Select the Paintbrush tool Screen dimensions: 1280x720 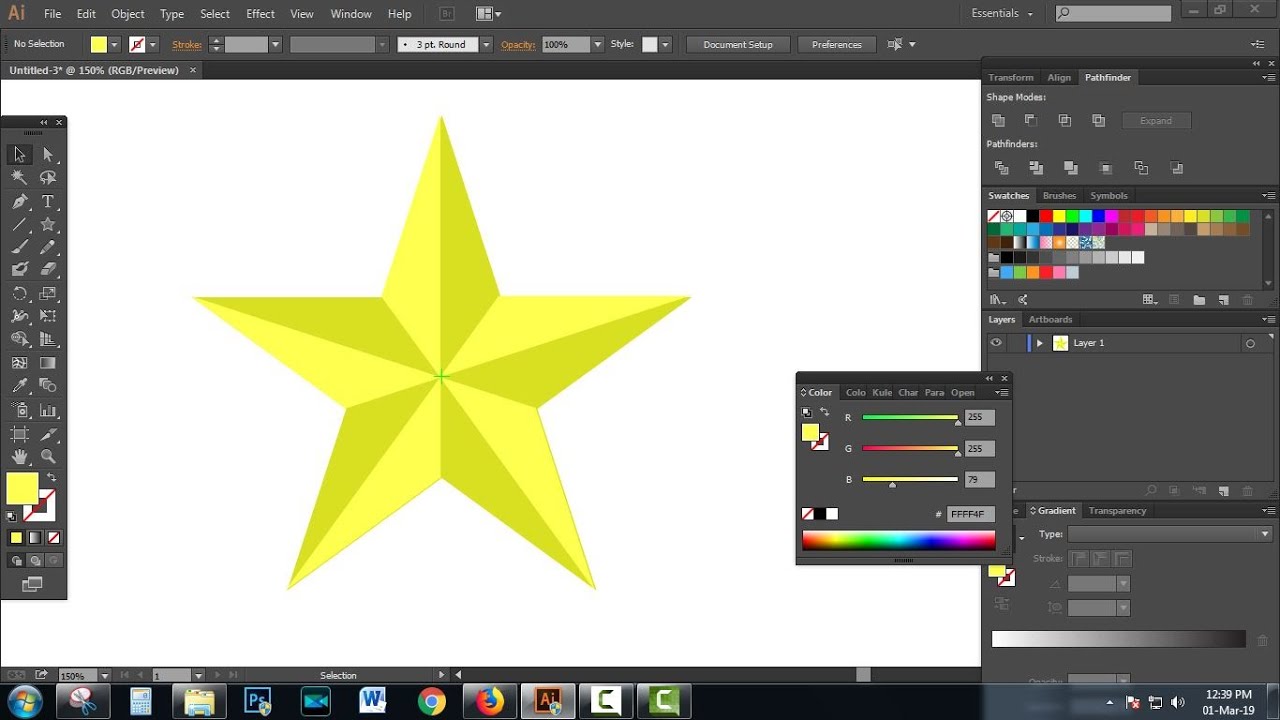coord(19,247)
